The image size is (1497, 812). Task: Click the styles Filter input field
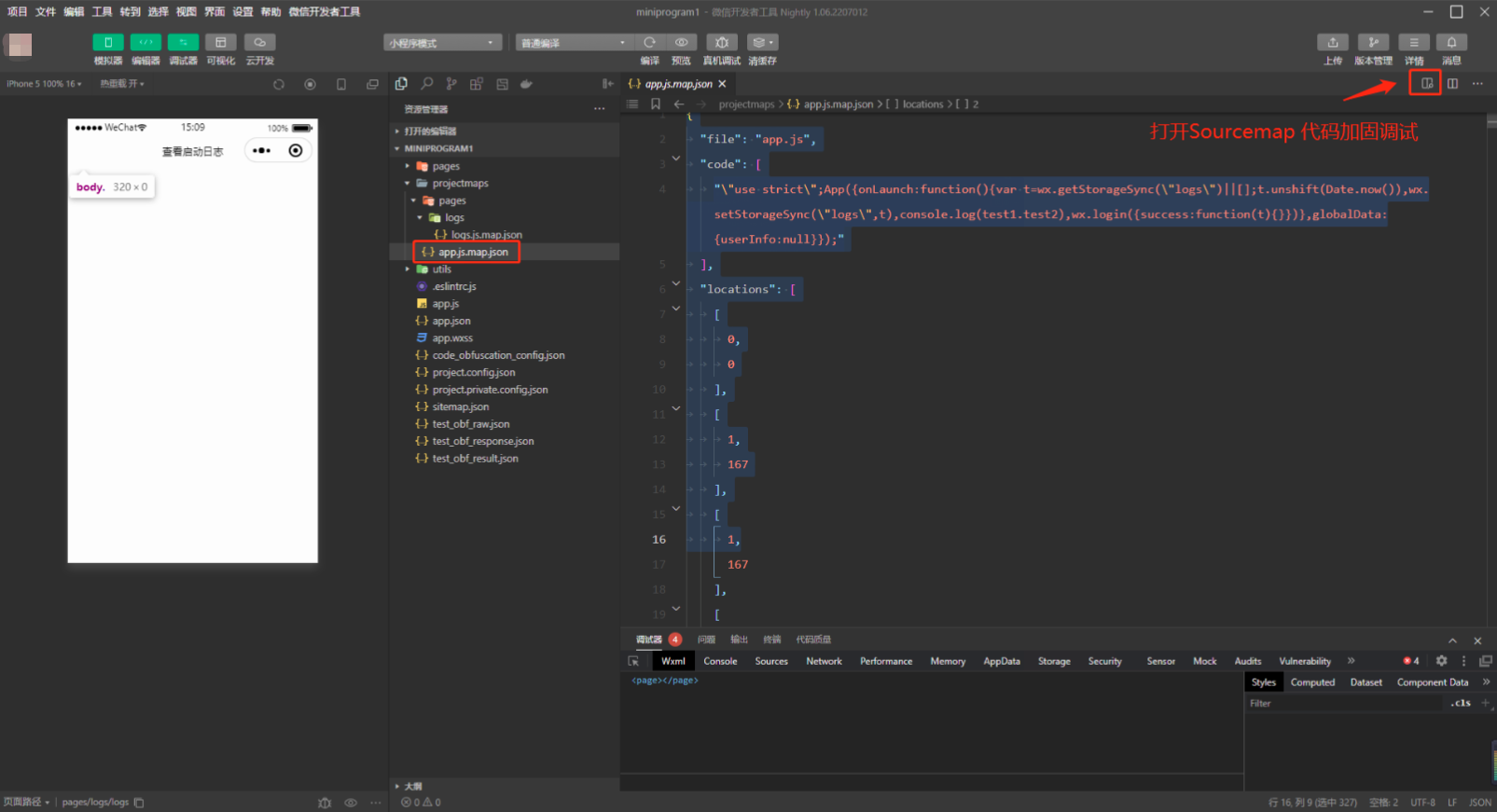coord(1345,704)
